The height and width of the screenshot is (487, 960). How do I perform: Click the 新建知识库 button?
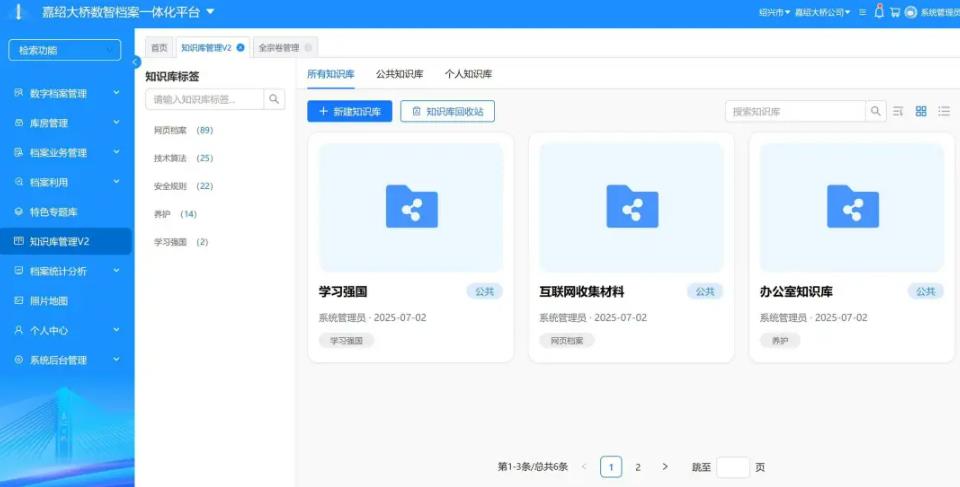[349, 111]
